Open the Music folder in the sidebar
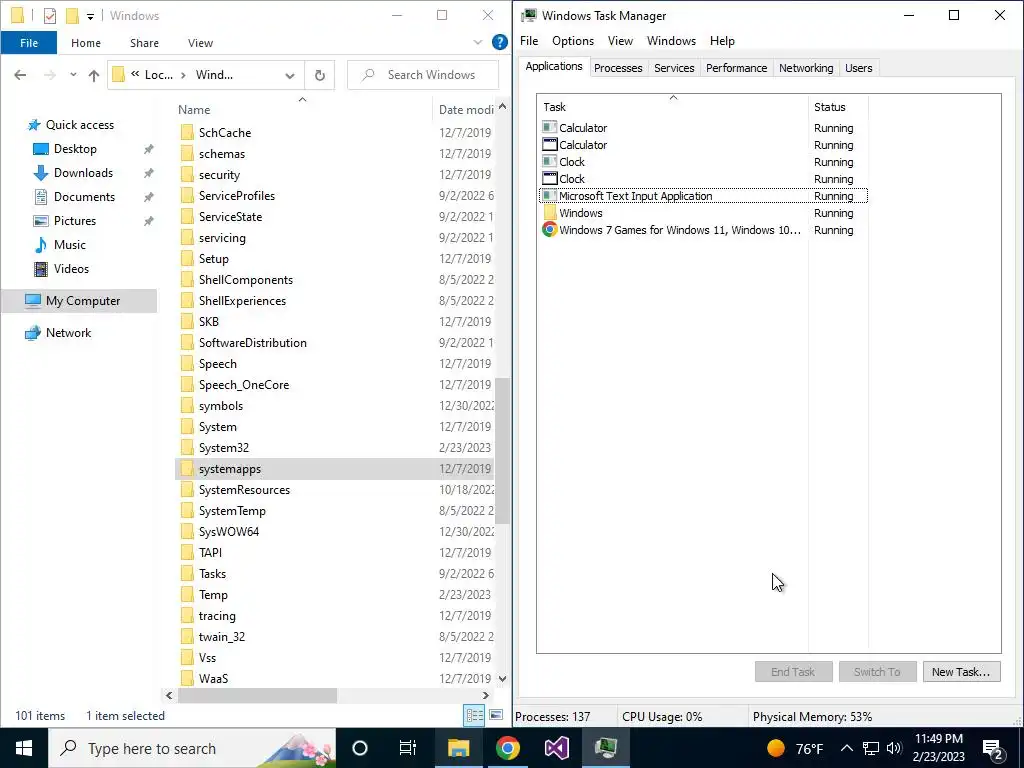The image size is (1024, 768). pyautogui.click(x=69, y=245)
